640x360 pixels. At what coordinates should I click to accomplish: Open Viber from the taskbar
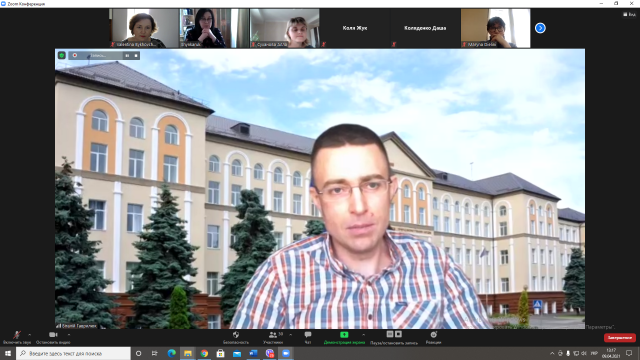[269, 353]
